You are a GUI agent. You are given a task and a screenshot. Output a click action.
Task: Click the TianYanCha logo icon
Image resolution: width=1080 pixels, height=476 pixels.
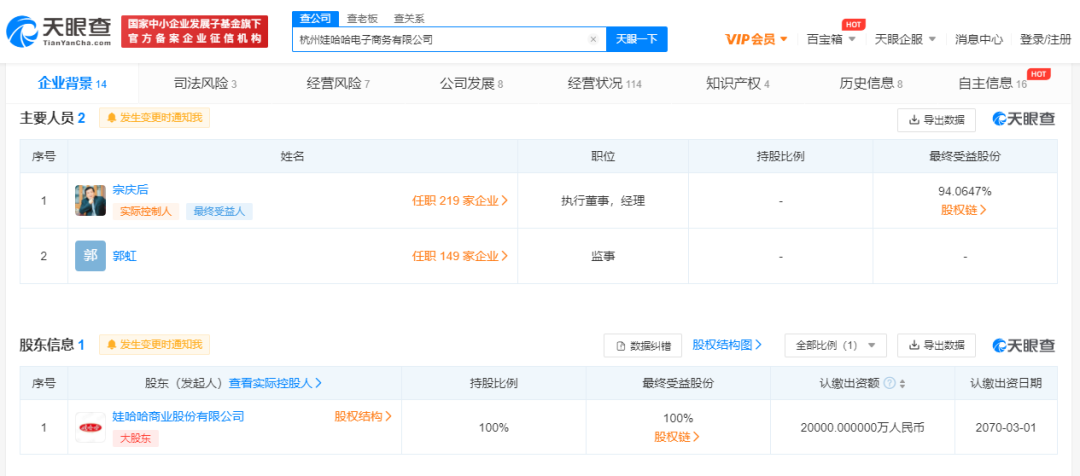click(22, 32)
